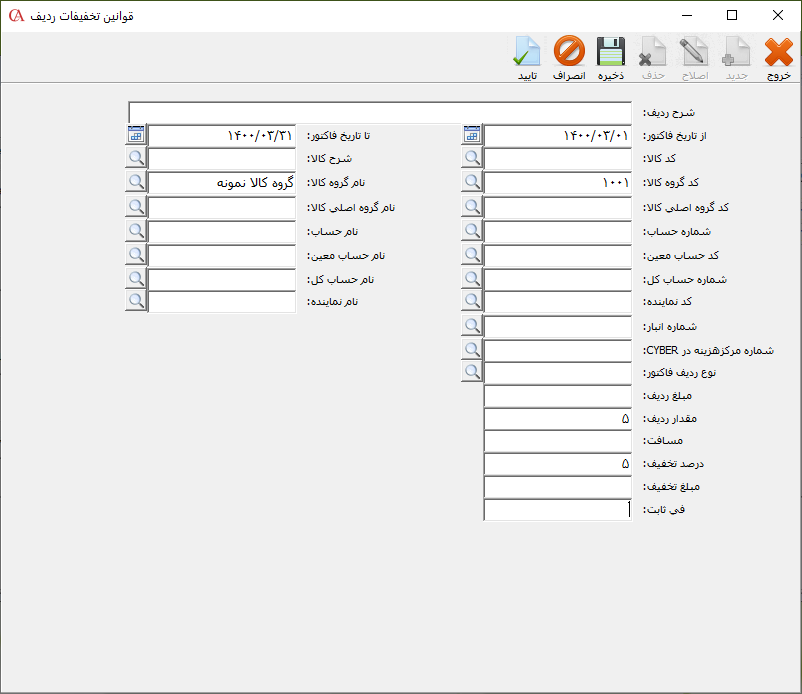Click magnifier next to نام حساب معین
The width and height of the screenshot is (802, 694).
point(136,255)
